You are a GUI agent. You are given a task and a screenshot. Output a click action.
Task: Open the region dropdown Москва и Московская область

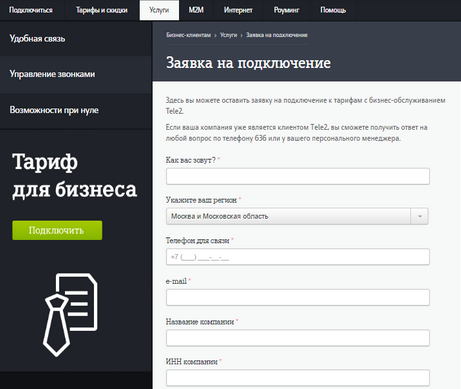pyautogui.click(x=297, y=216)
